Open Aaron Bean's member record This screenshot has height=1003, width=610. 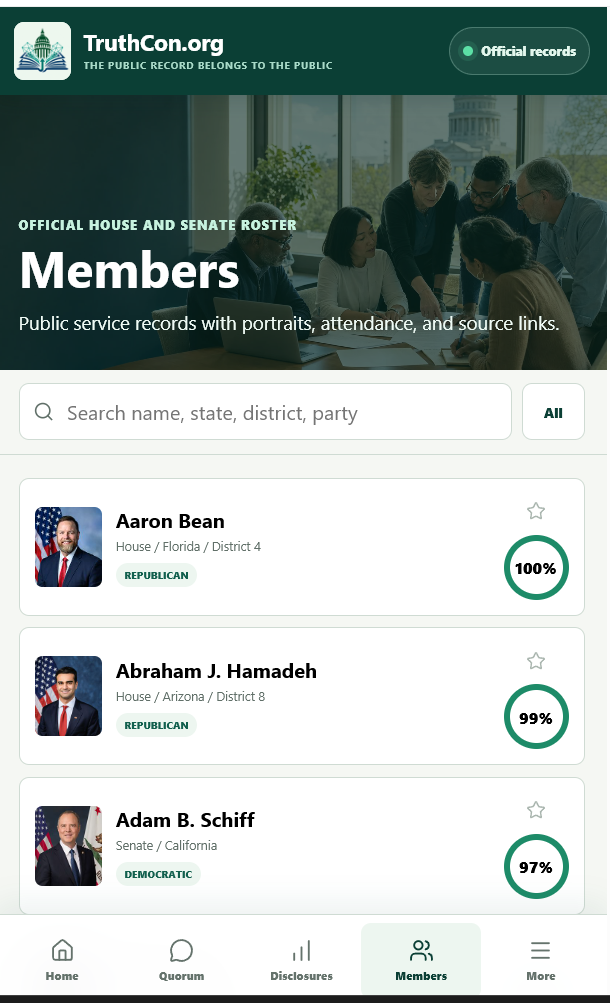(x=302, y=547)
